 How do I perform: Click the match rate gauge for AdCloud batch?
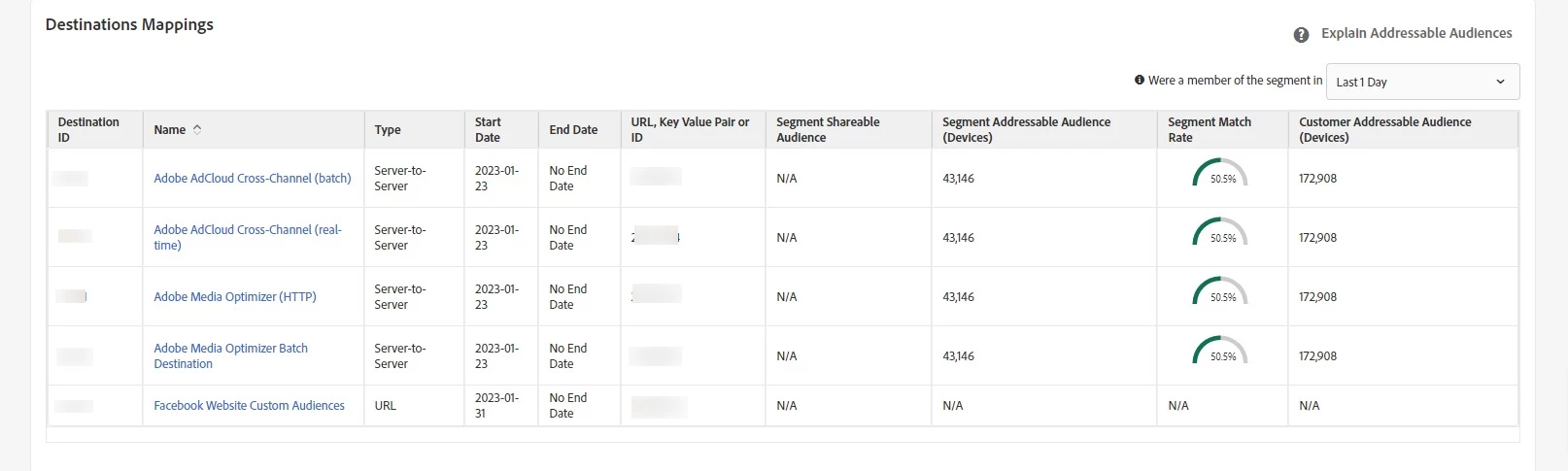point(1220,175)
